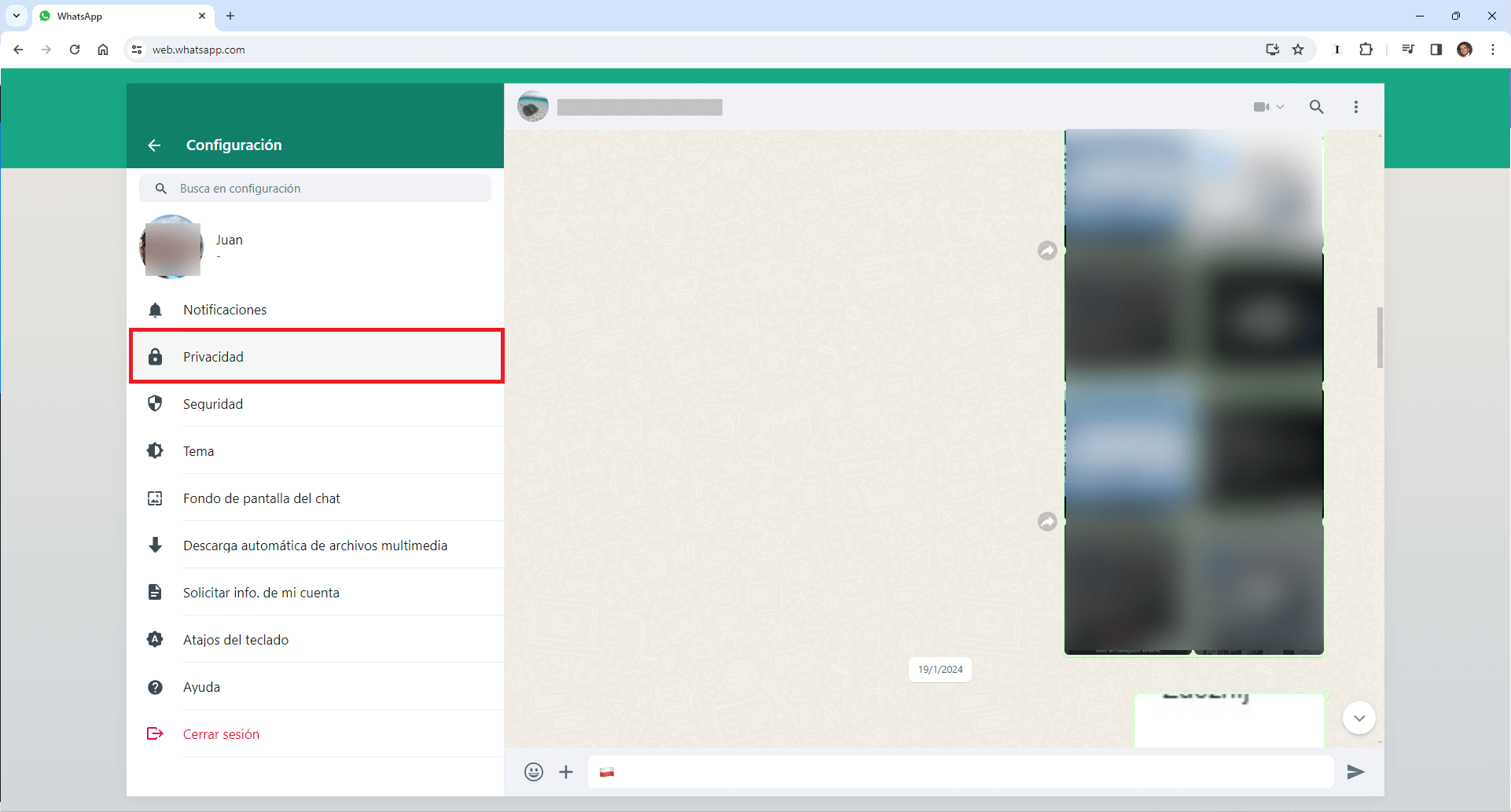1511x812 pixels.
Task: Bookmark this page with the star
Action: click(1298, 50)
